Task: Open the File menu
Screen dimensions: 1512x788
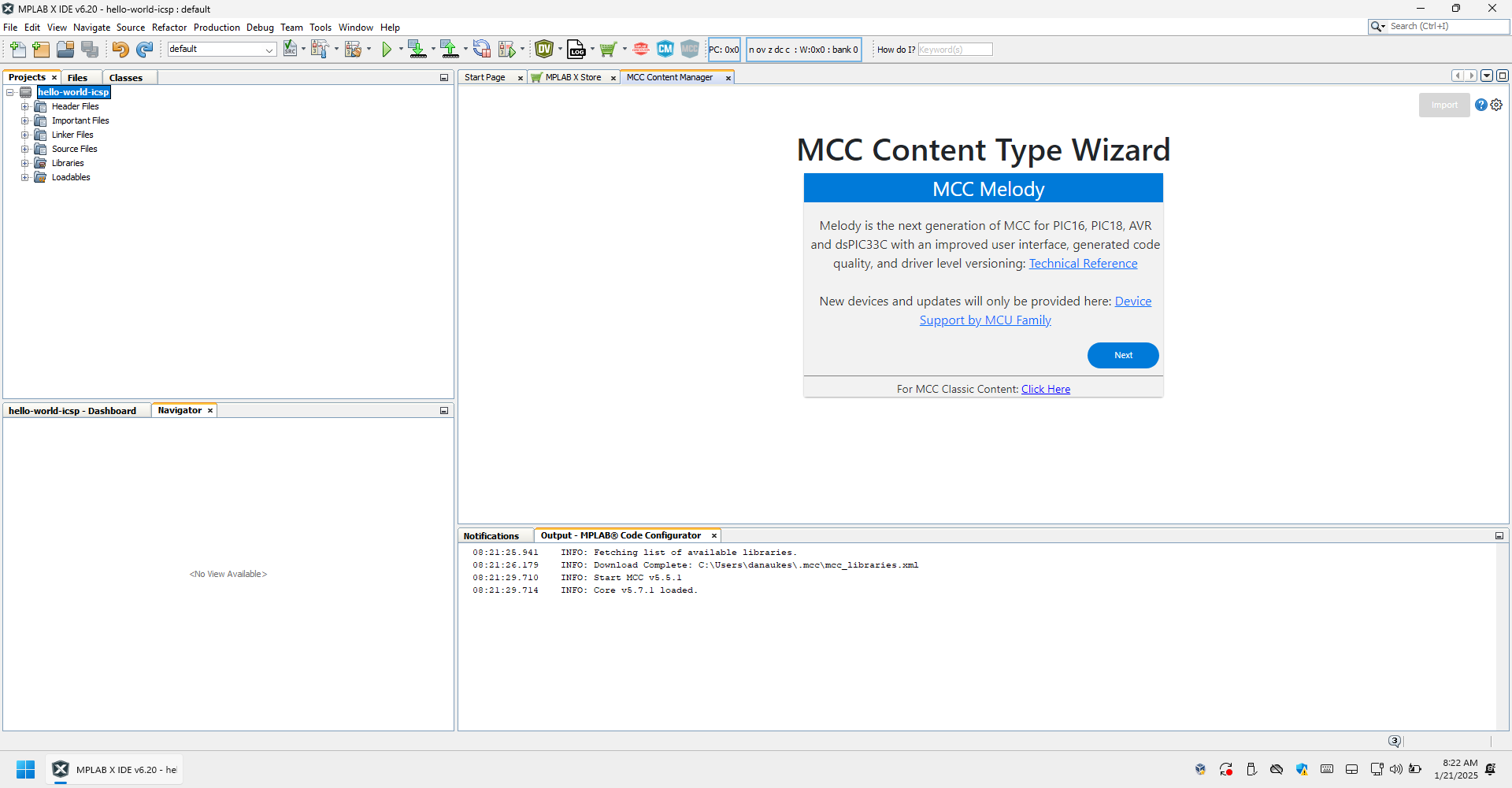Action: (x=10, y=28)
